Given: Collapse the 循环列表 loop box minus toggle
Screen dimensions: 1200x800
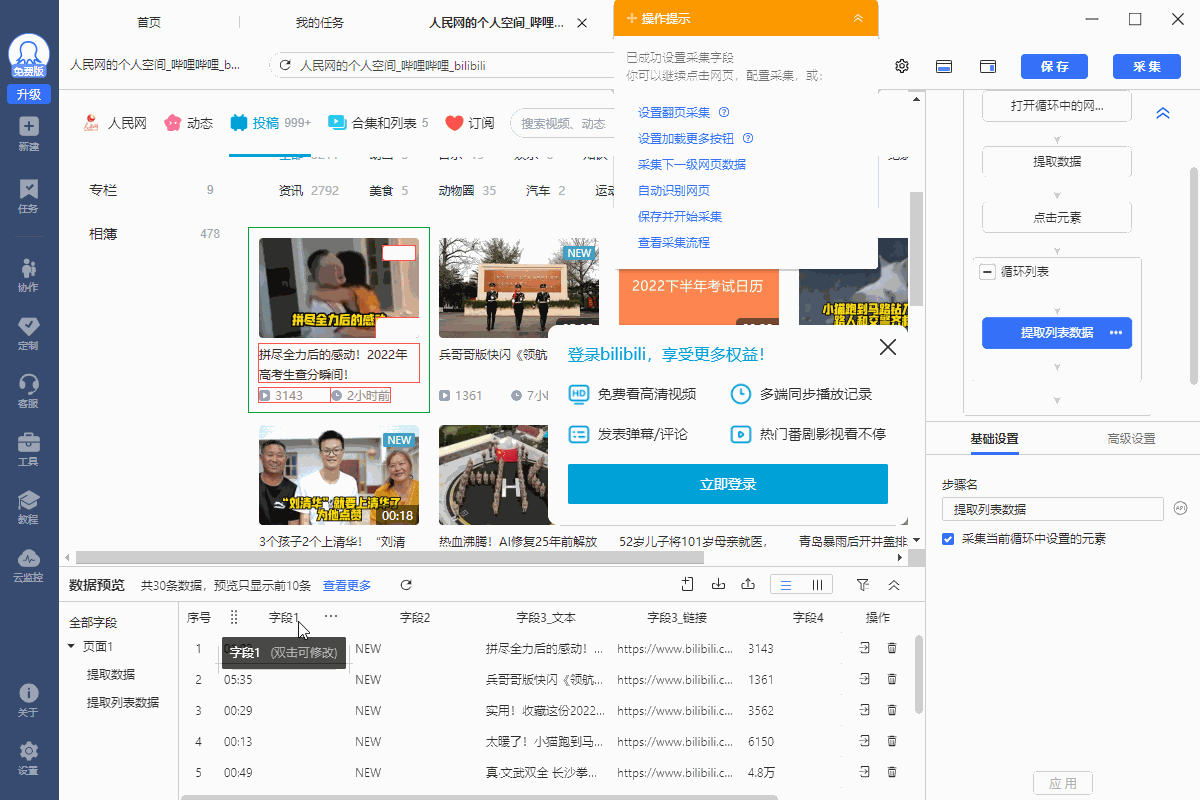Looking at the screenshot, I should pos(987,272).
